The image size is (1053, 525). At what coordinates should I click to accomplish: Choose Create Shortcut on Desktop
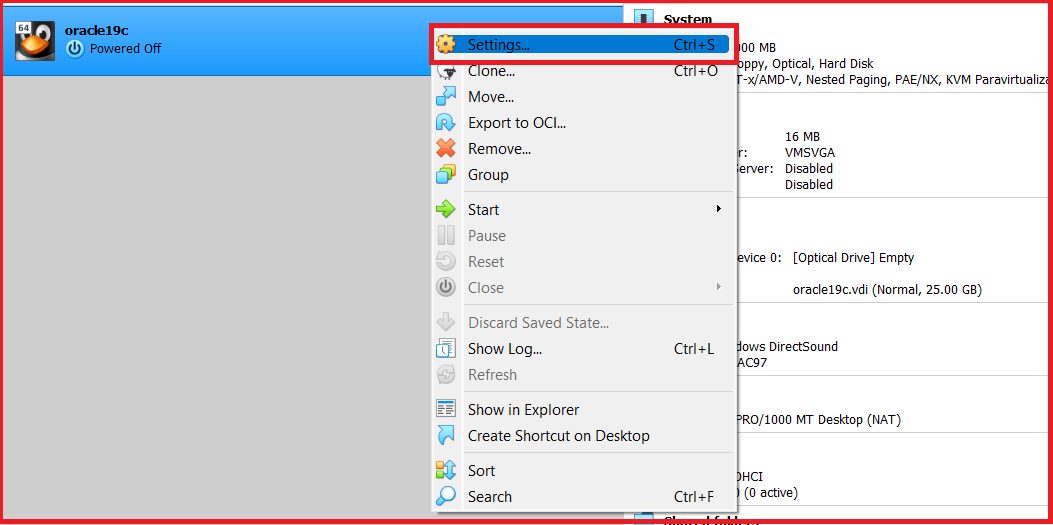(x=582, y=436)
